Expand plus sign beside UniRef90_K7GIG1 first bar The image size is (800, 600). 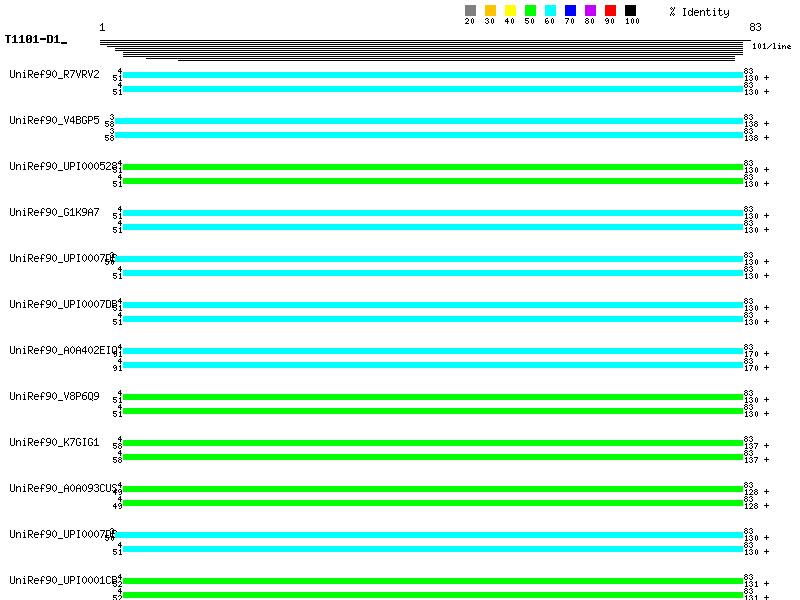[767, 446]
